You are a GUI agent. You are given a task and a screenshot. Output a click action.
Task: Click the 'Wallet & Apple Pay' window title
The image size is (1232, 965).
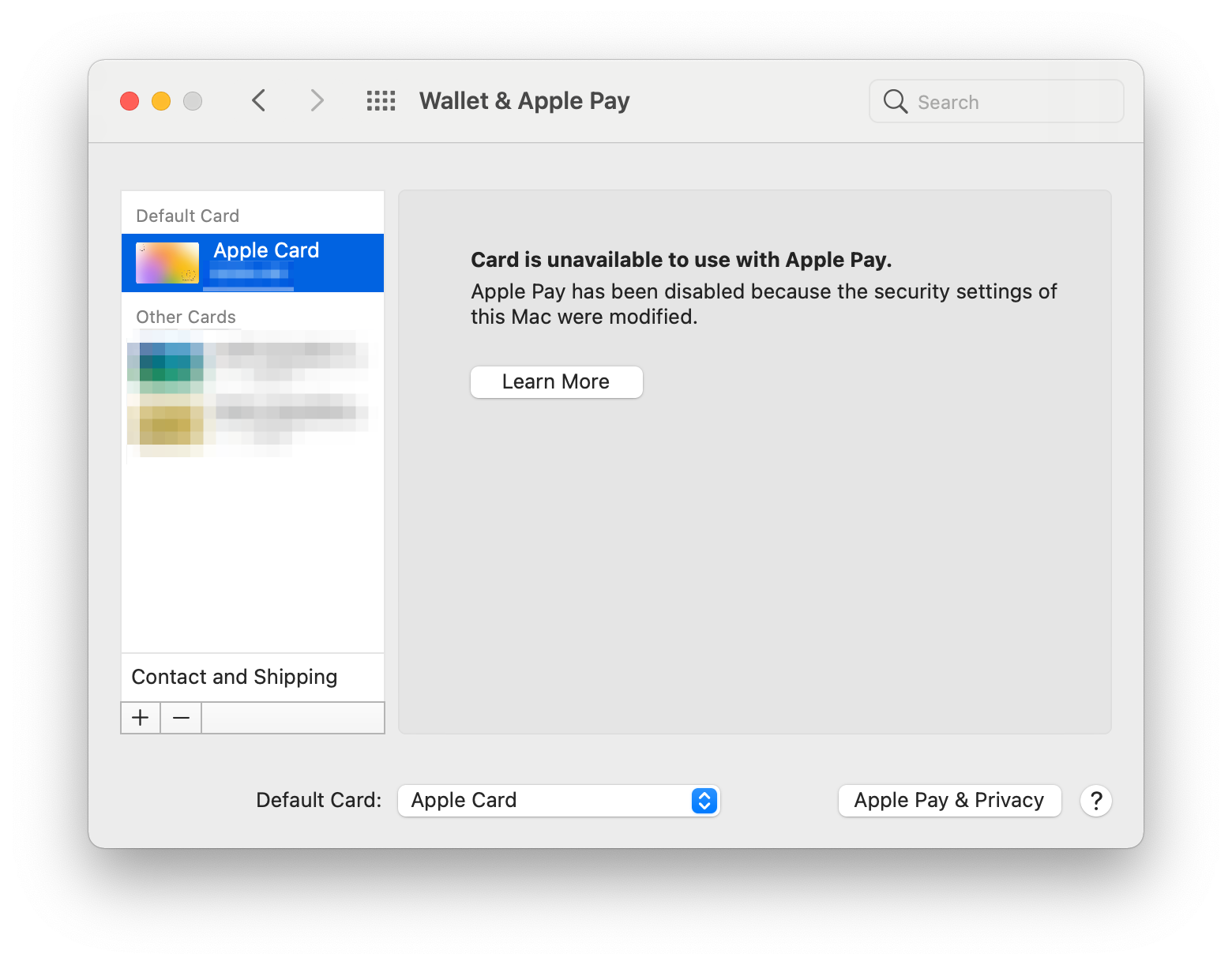524,101
